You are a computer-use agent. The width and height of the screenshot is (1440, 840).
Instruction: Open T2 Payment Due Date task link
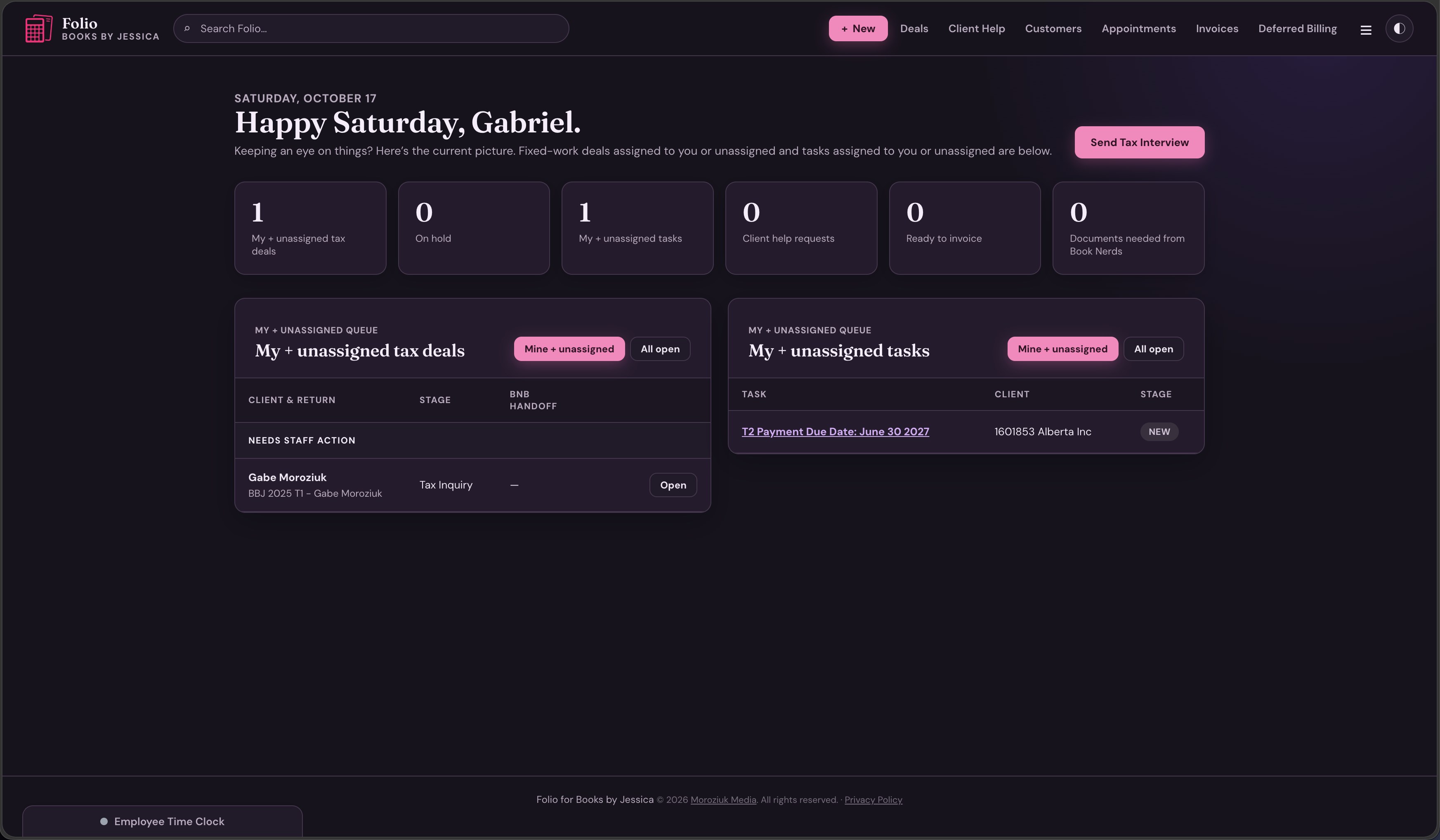pyautogui.click(x=835, y=432)
